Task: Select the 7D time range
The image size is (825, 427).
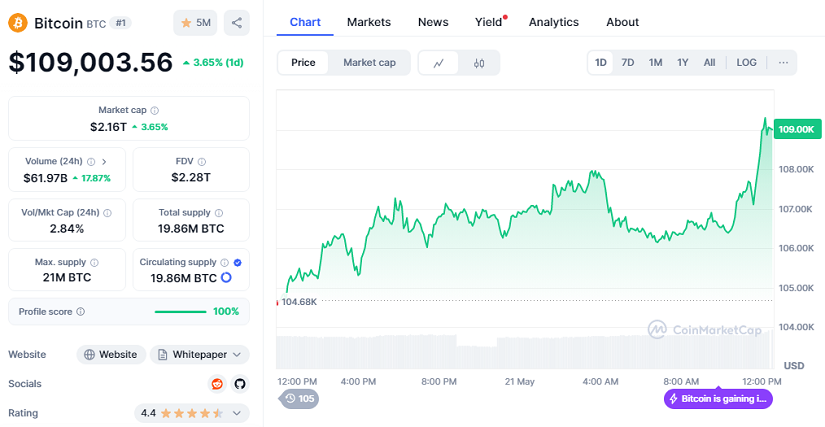Action: pyautogui.click(x=628, y=63)
